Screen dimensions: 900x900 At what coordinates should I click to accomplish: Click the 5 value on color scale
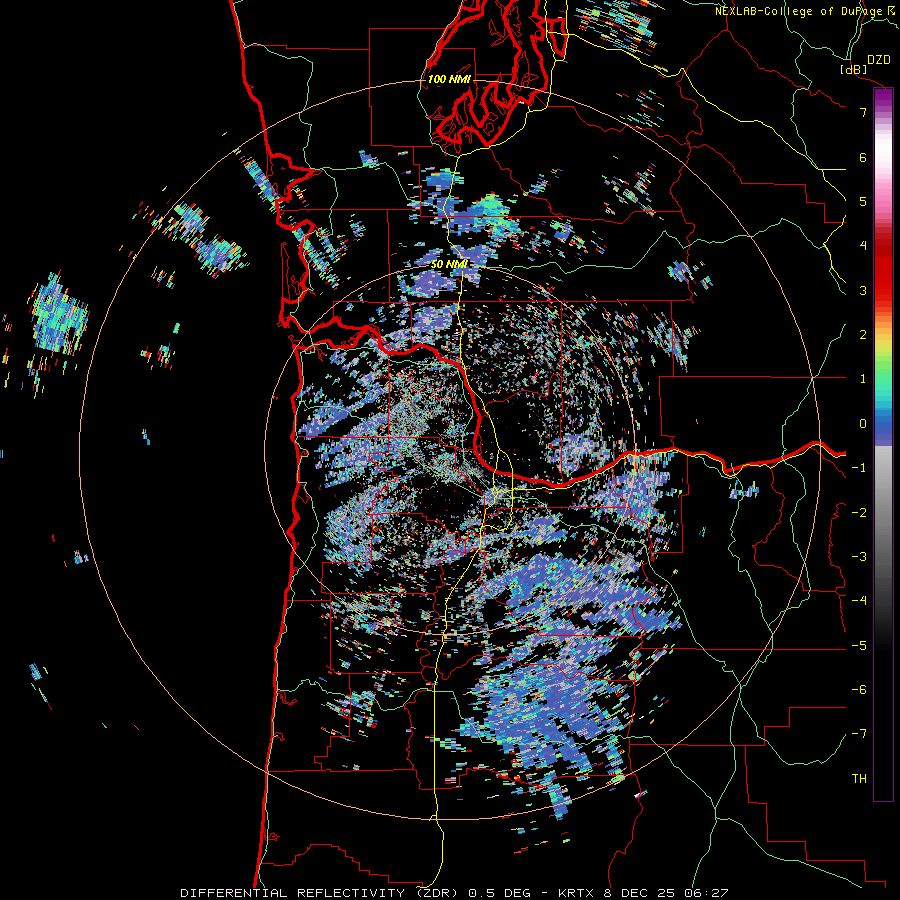coord(863,201)
